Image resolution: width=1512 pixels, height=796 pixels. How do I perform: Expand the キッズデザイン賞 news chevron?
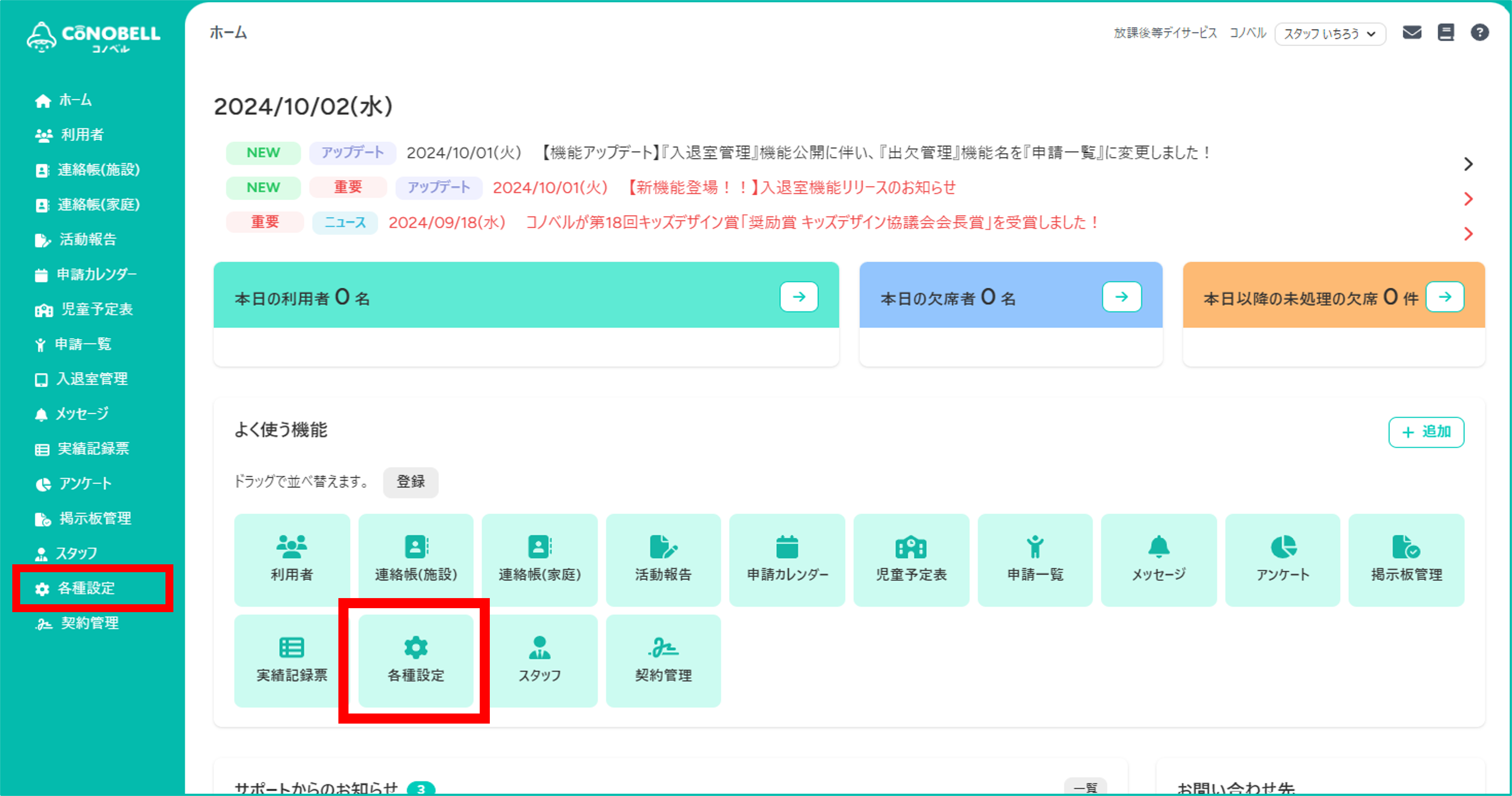[1468, 234]
